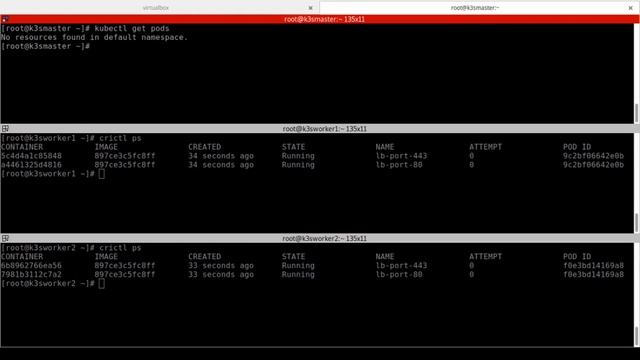640x360 pixels.
Task: Open terminal layout icon in k3sworker1 pane titlebar
Action: [x=5, y=129]
